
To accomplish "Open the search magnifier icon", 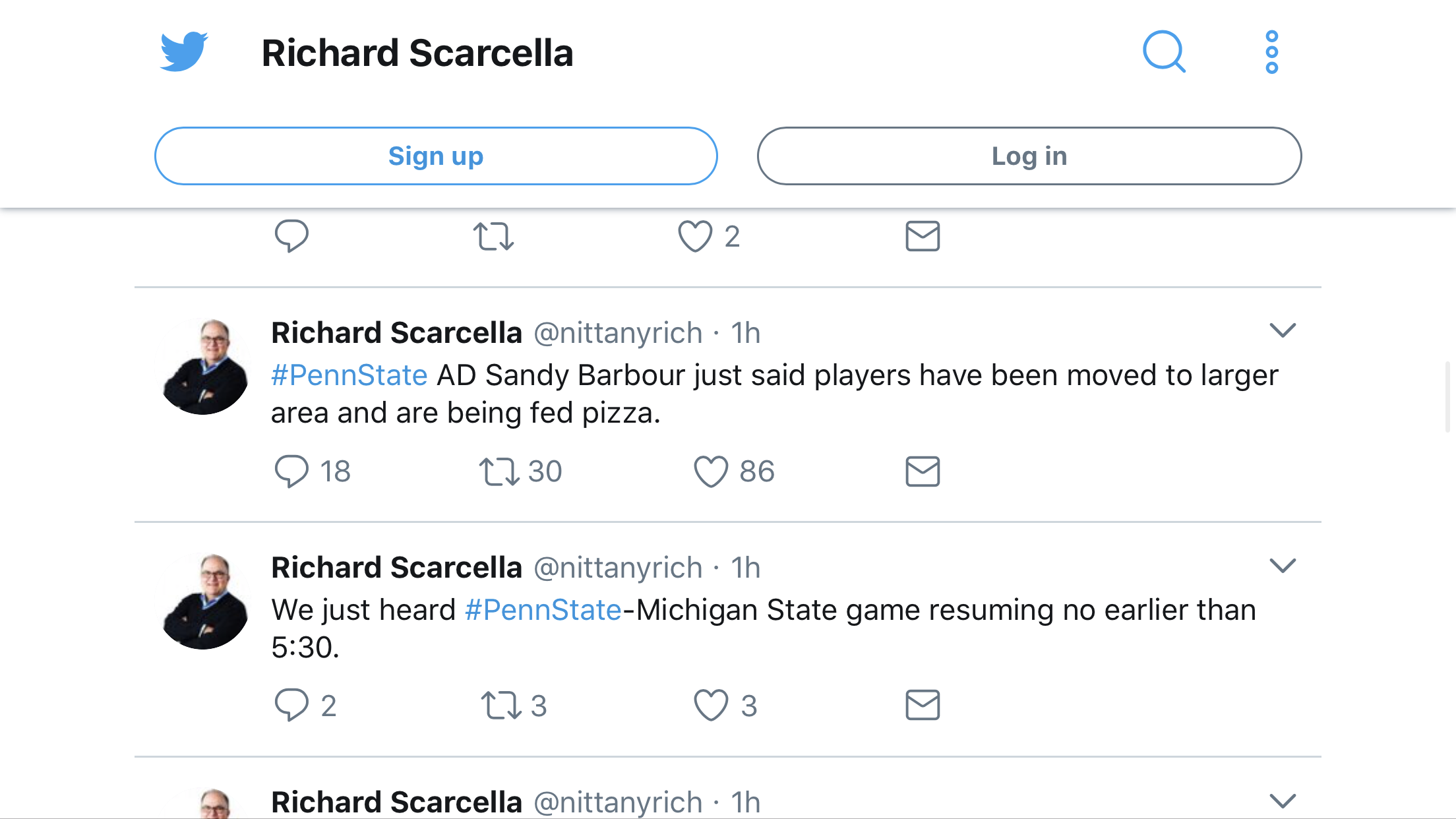I will tap(1164, 51).
